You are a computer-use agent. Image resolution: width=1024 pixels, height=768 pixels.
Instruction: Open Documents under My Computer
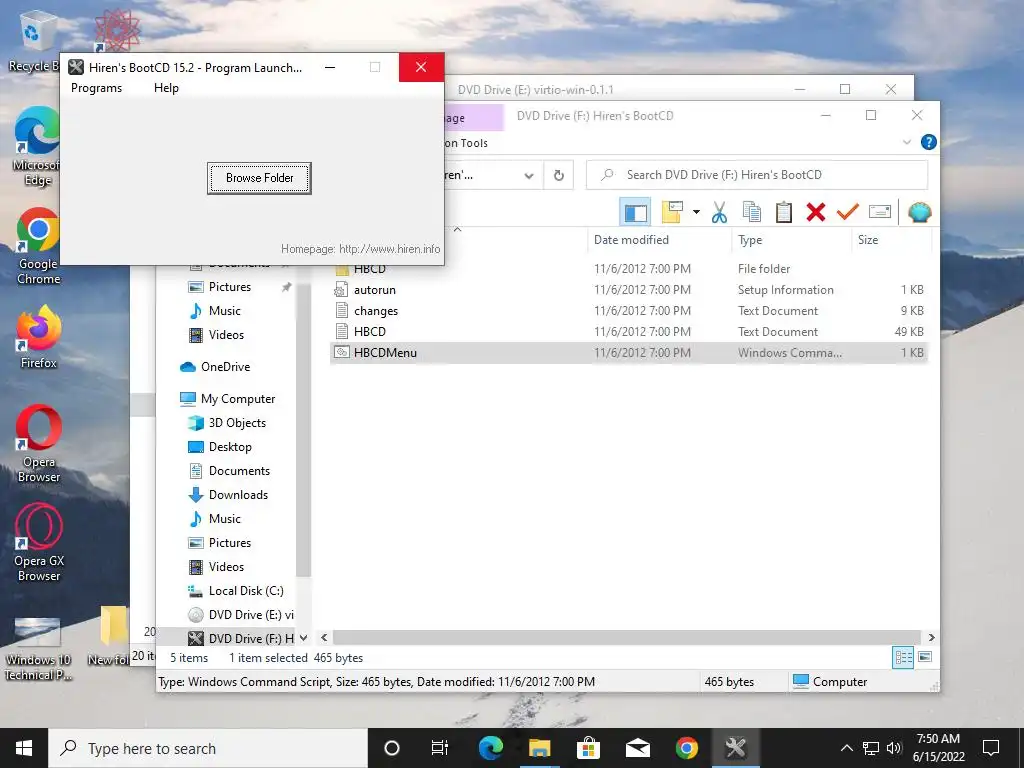click(x=238, y=471)
